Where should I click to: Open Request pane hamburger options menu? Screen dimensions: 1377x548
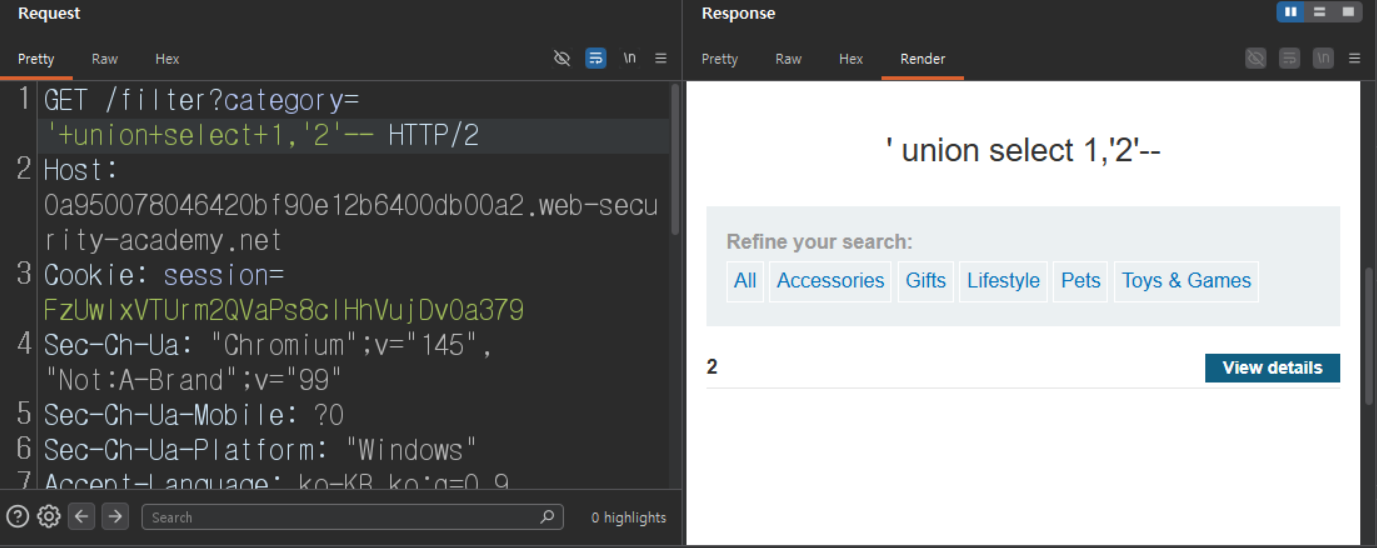661,58
